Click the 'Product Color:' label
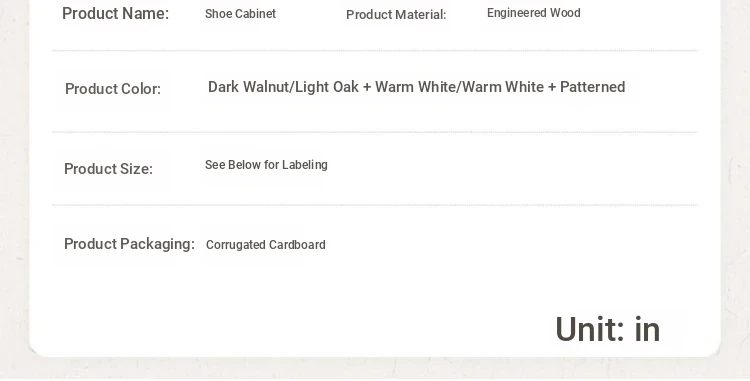Image resolution: width=750 pixels, height=381 pixels. pos(113,89)
